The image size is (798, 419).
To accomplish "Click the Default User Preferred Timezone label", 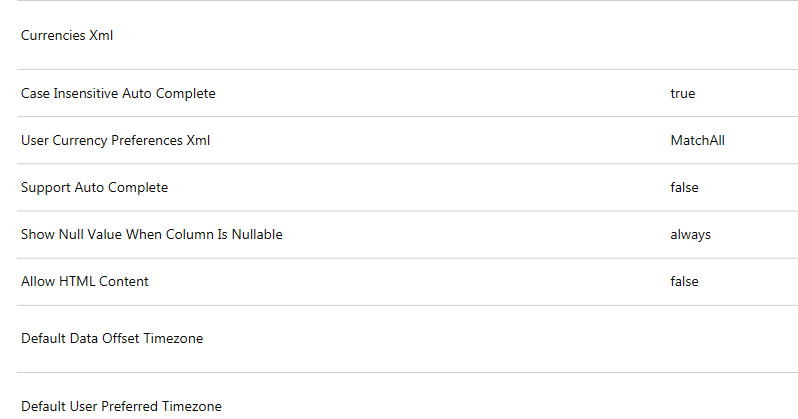I will 121,406.
